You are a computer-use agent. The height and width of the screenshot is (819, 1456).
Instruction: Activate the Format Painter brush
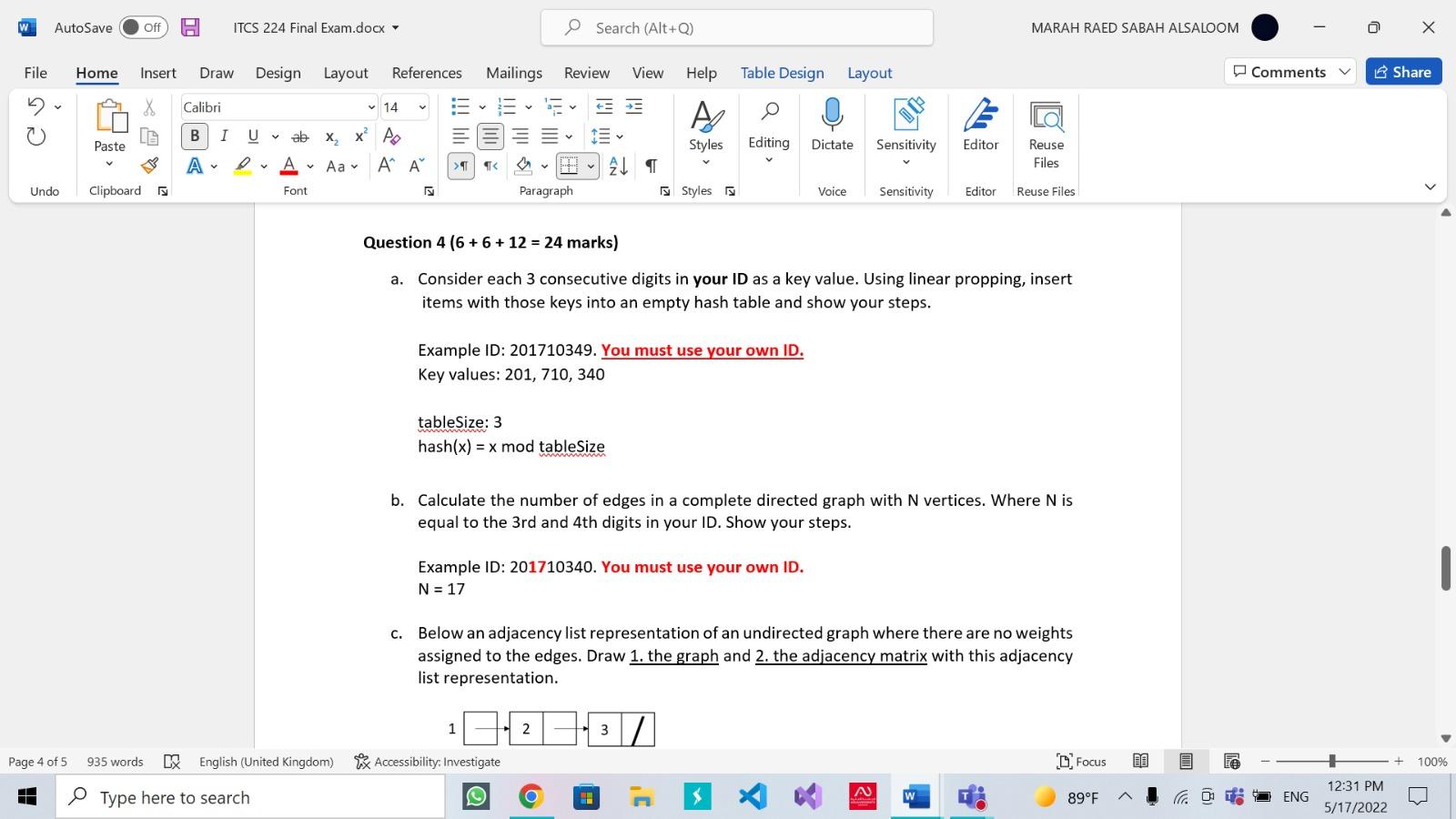click(x=149, y=166)
